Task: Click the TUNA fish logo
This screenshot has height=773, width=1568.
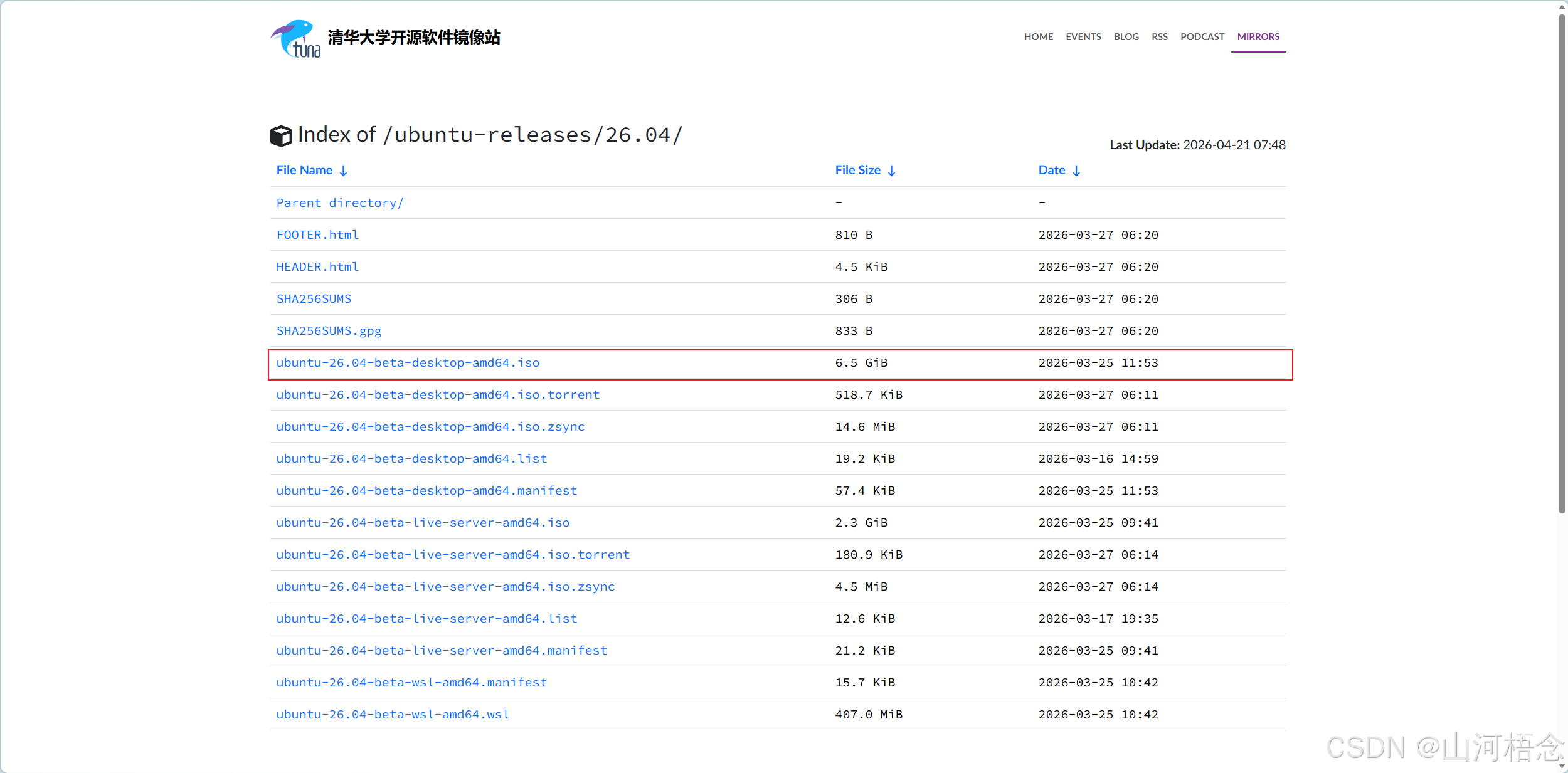Action: (295, 38)
